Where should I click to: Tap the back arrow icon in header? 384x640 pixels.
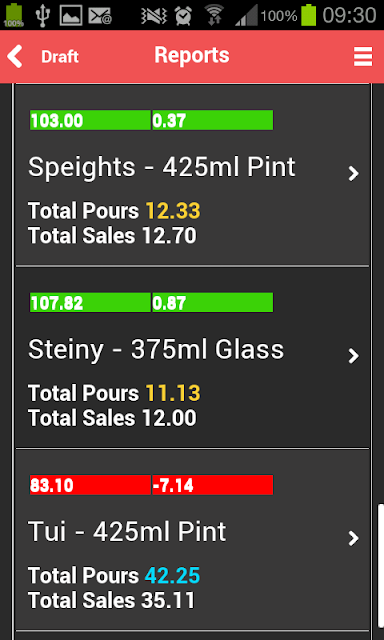point(15,57)
